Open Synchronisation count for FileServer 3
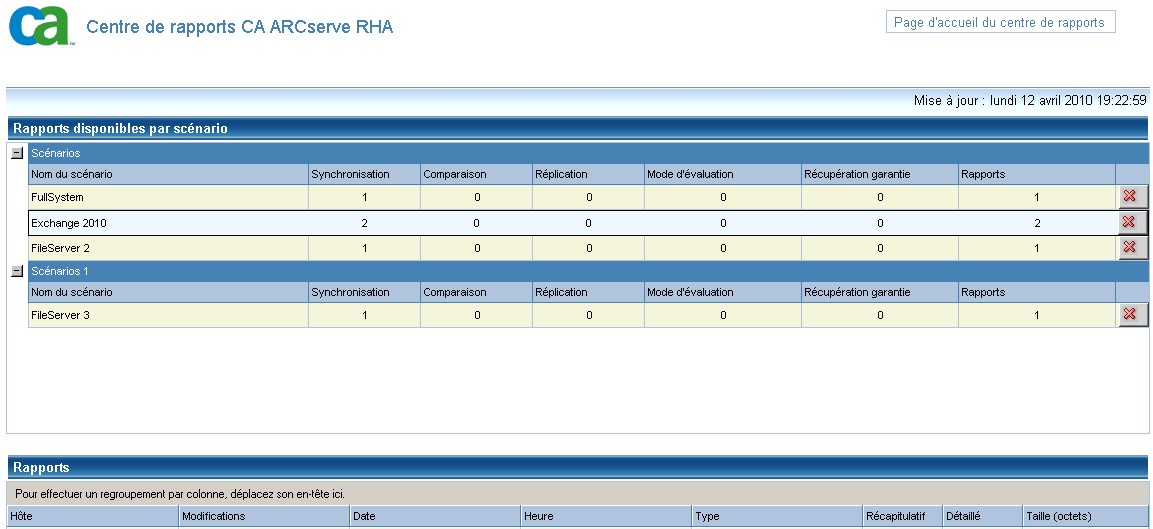This screenshot has height=529, width=1153. (x=365, y=315)
